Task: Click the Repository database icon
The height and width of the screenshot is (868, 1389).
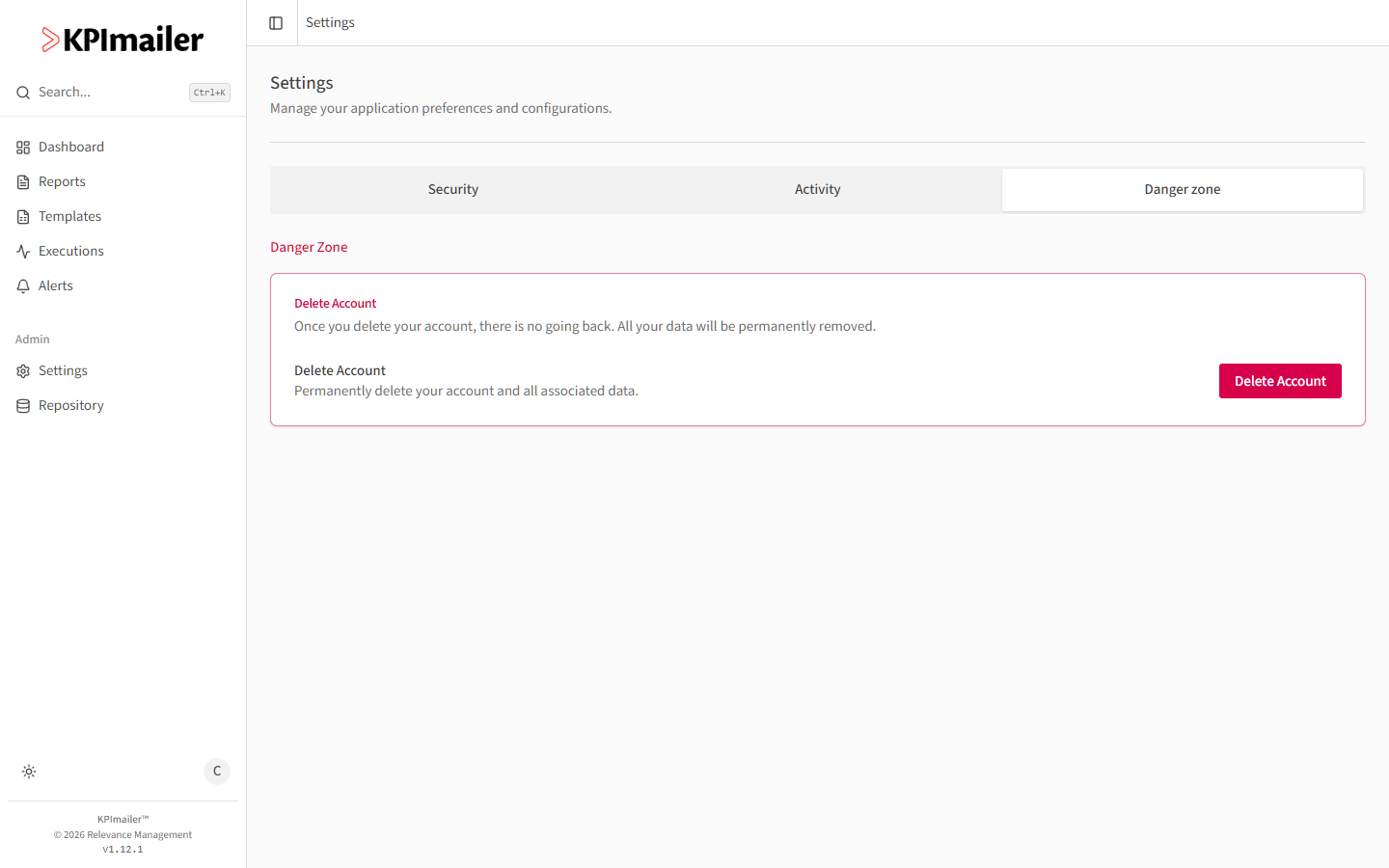Action: click(x=23, y=406)
